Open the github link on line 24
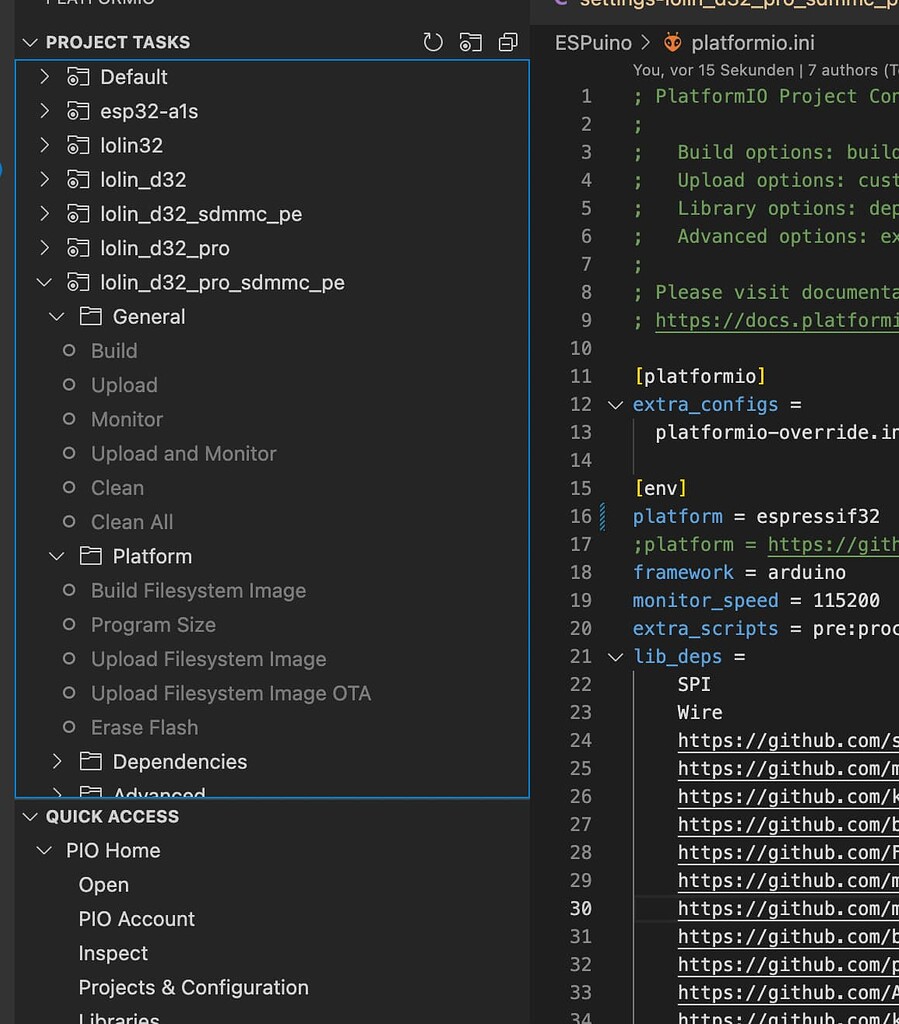 click(x=788, y=741)
